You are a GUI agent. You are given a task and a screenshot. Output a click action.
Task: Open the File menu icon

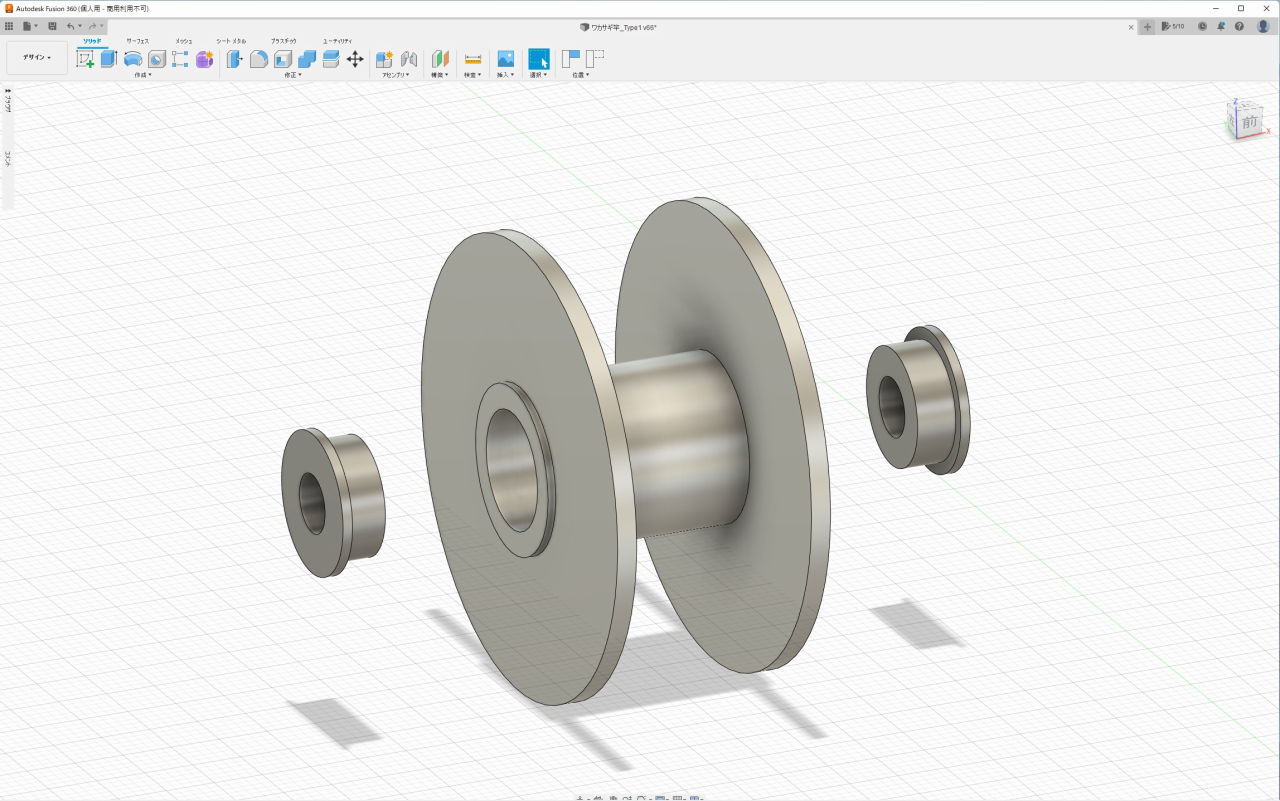(29, 26)
